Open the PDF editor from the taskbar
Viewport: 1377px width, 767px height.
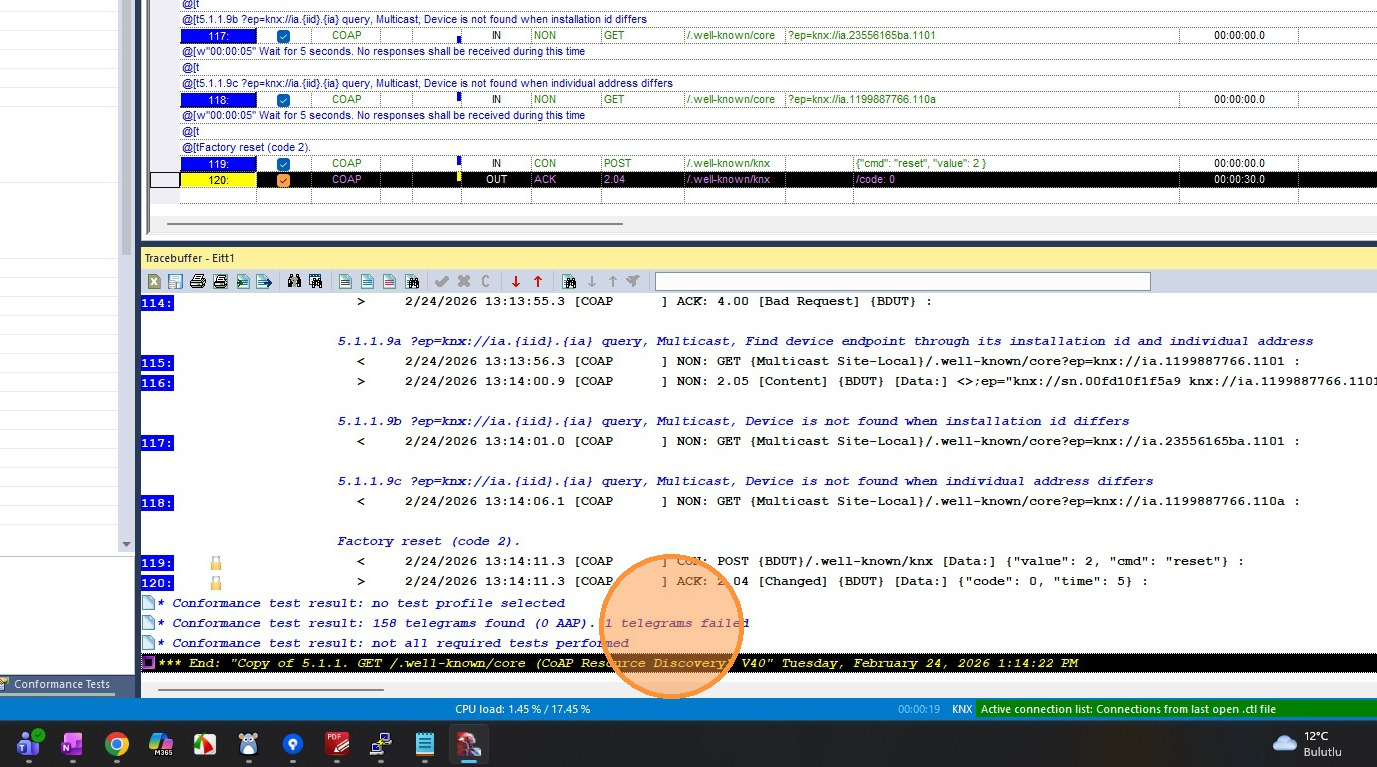(337, 744)
